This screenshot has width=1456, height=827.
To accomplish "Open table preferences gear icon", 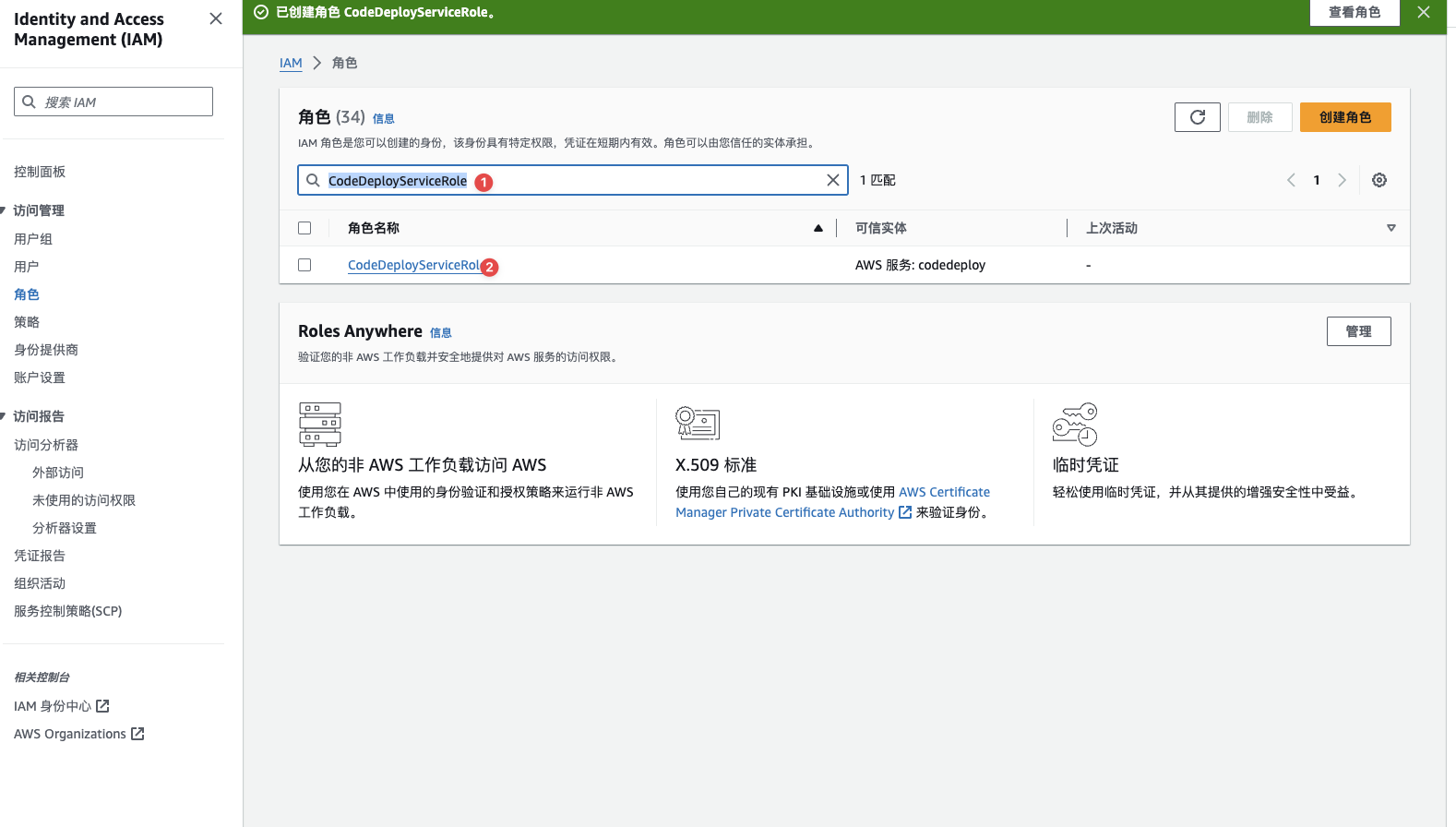I will pyautogui.click(x=1379, y=180).
